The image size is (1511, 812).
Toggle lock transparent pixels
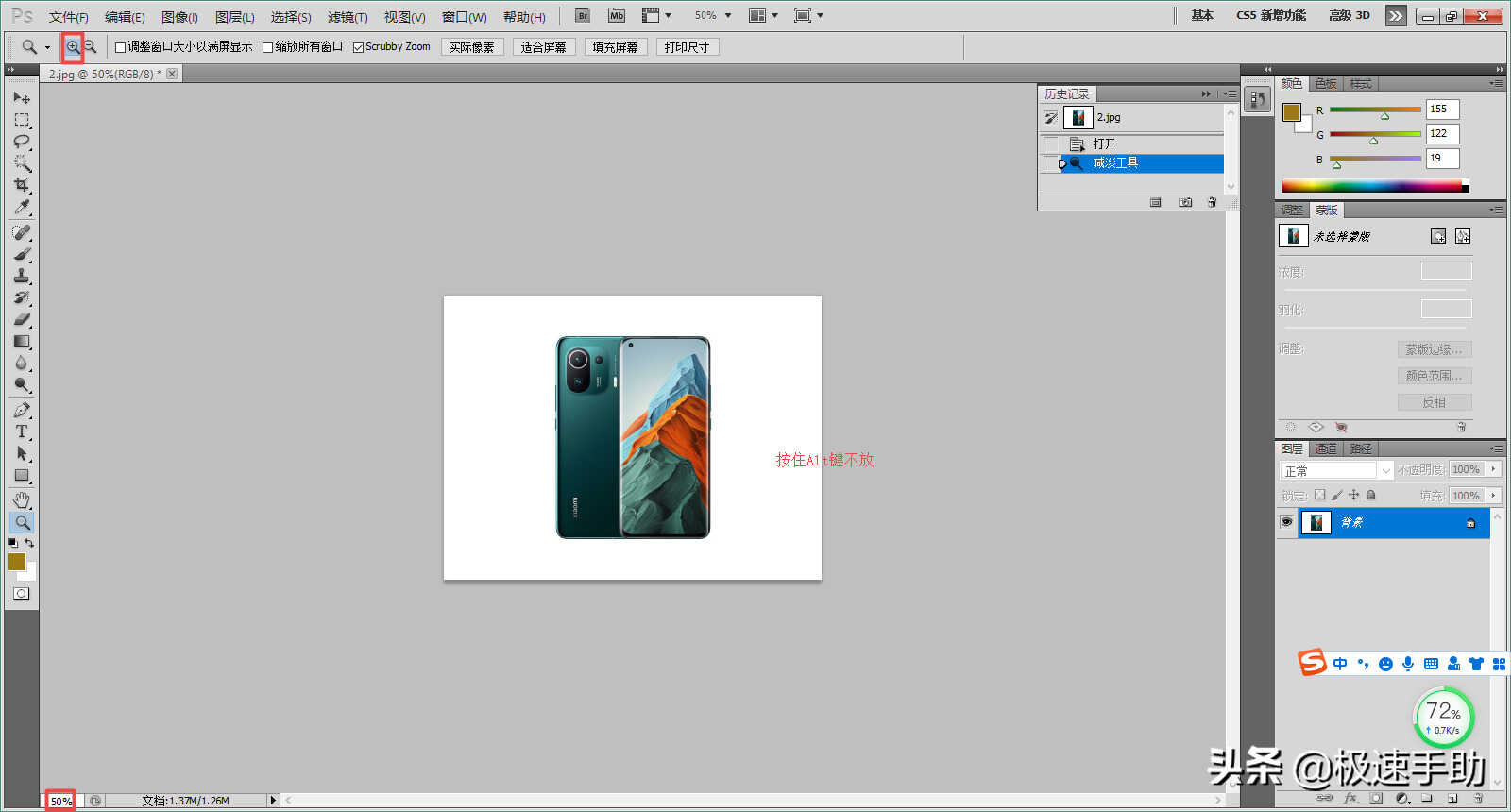pos(1319,495)
